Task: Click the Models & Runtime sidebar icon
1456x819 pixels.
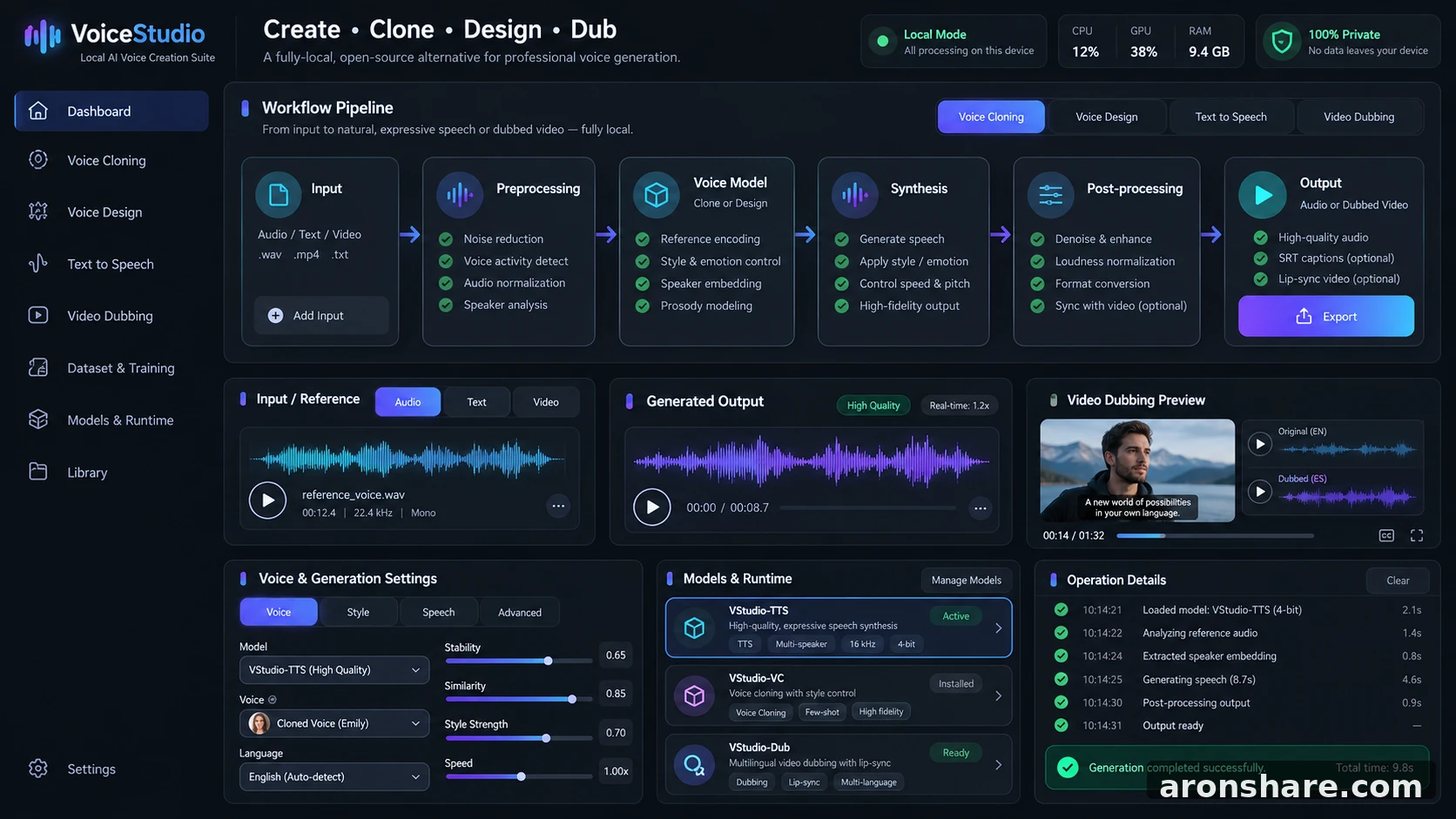Action: [38, 420]
